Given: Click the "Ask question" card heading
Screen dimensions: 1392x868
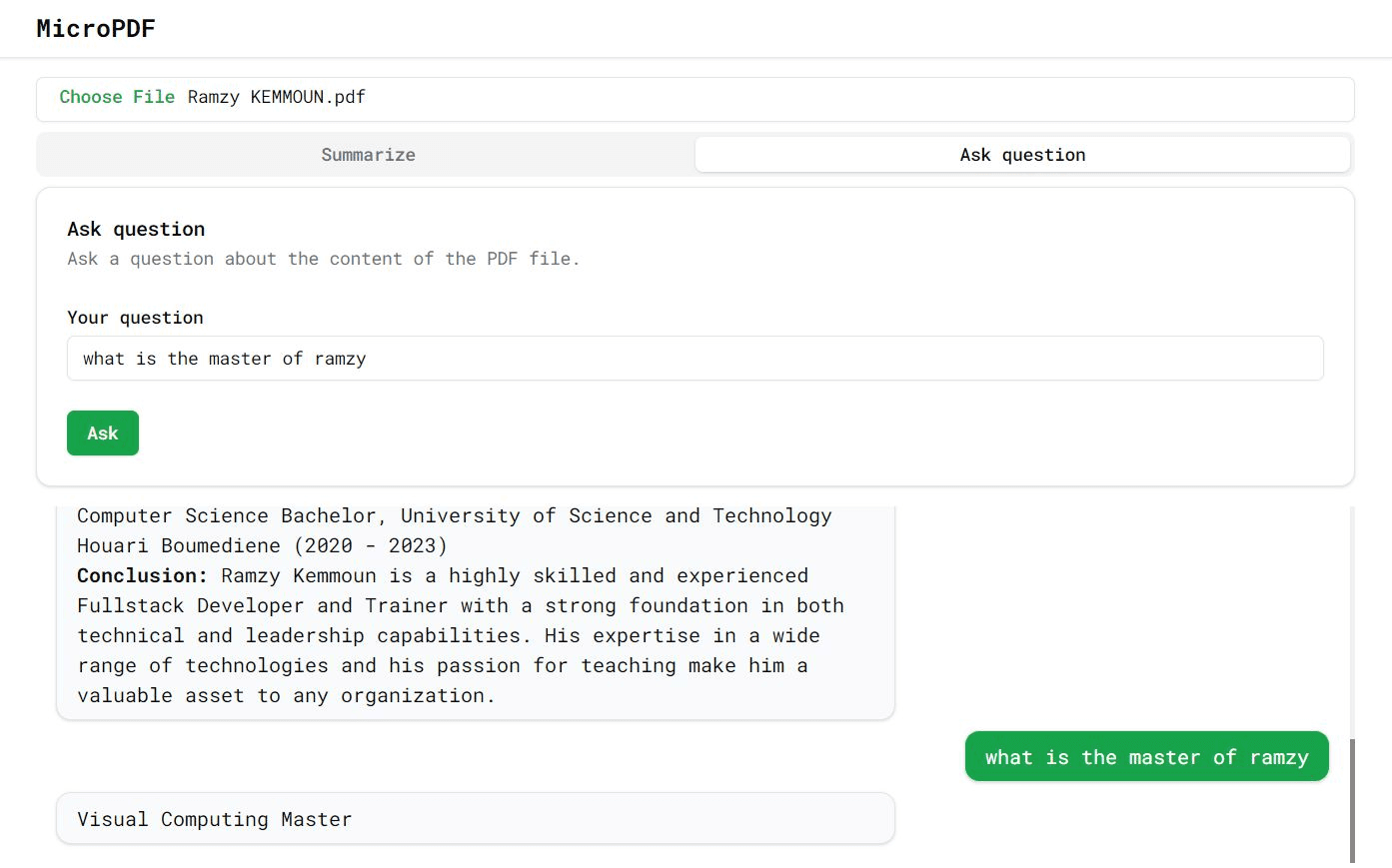Looking at the screenshot, I should tap(136, 229).
